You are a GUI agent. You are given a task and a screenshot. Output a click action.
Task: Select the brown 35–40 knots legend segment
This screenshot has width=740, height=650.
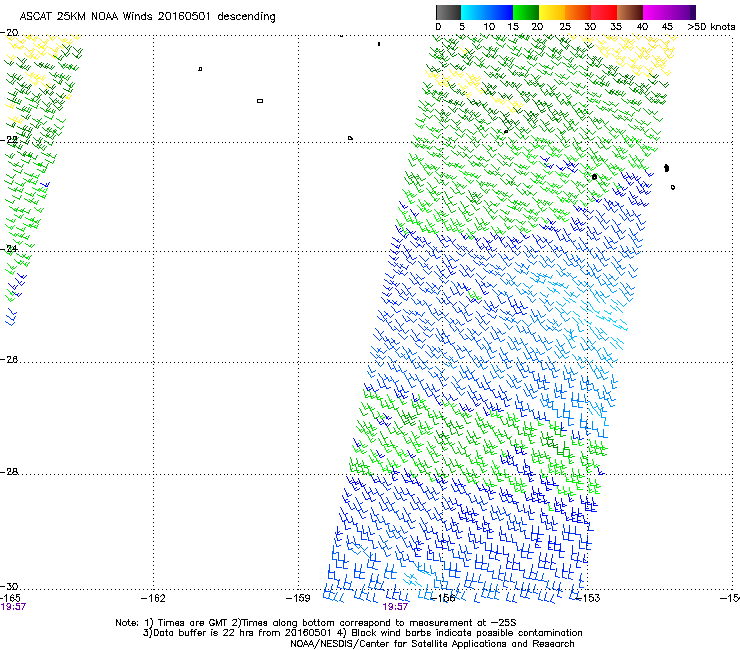pyautogui.click(x=630, y=12)
